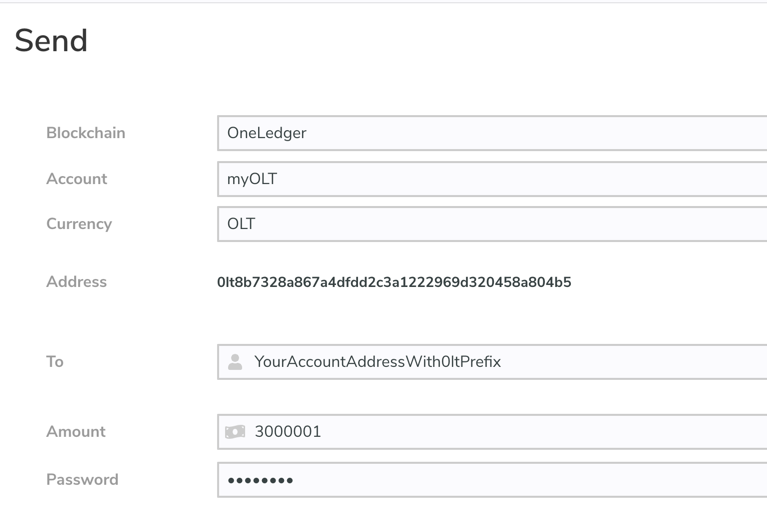Expand the Currency dropdown showing OLT
Viewport: 767px width, 514px height.
click(492, 224)
